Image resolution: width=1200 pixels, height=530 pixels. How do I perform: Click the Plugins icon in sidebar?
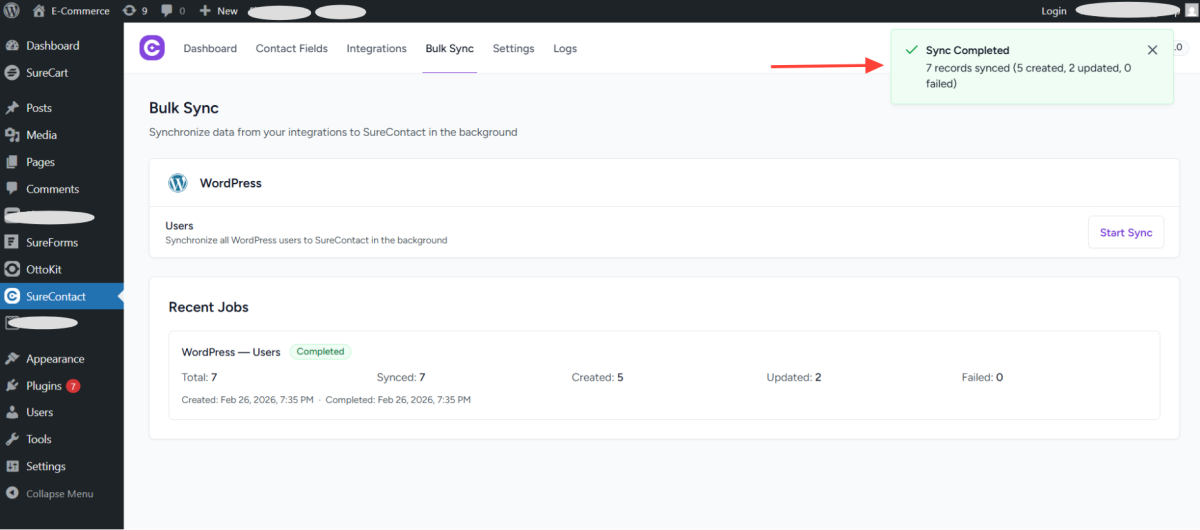[12, 386]
